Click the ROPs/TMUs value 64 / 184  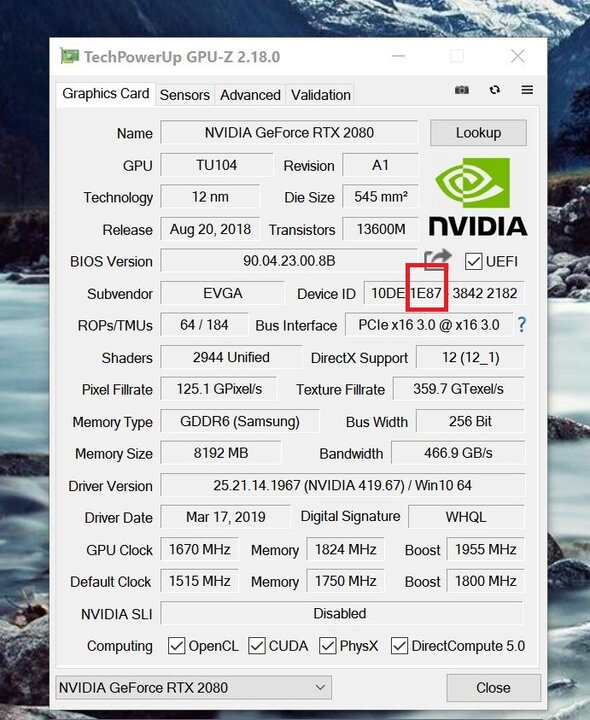point(204,325)
